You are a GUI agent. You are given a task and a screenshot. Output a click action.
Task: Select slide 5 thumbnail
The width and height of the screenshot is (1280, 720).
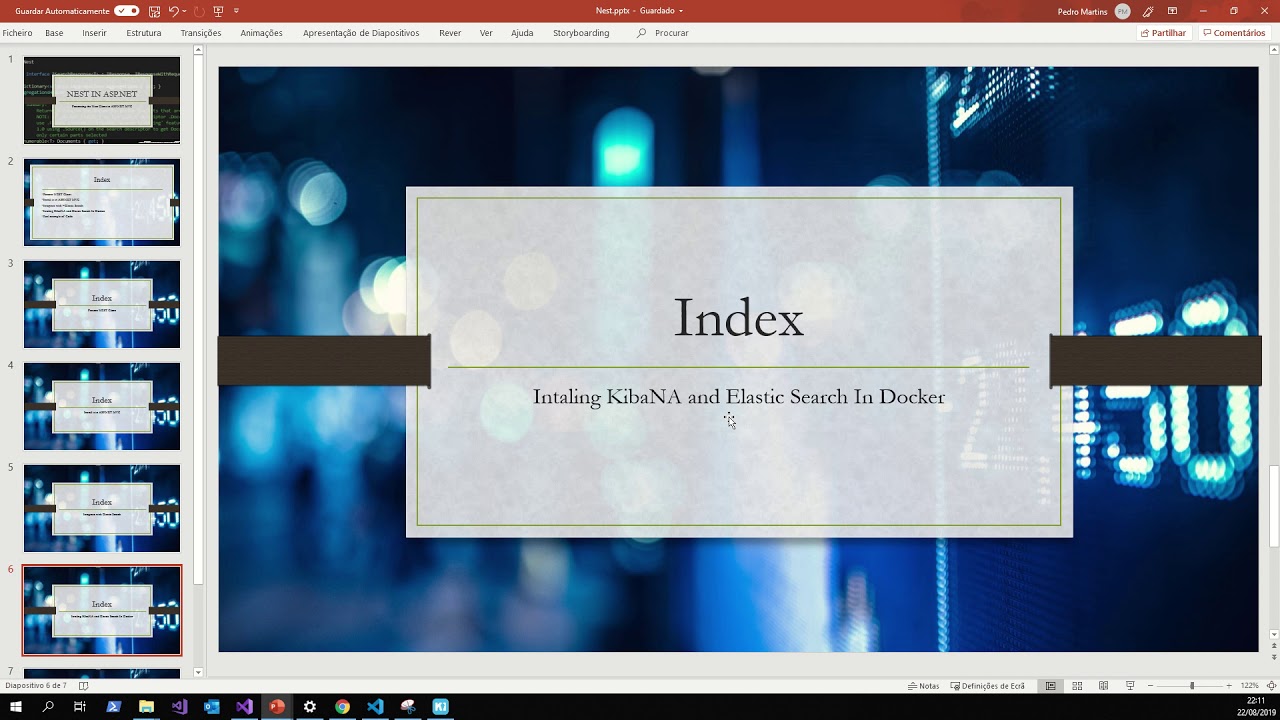click(102, 508)
